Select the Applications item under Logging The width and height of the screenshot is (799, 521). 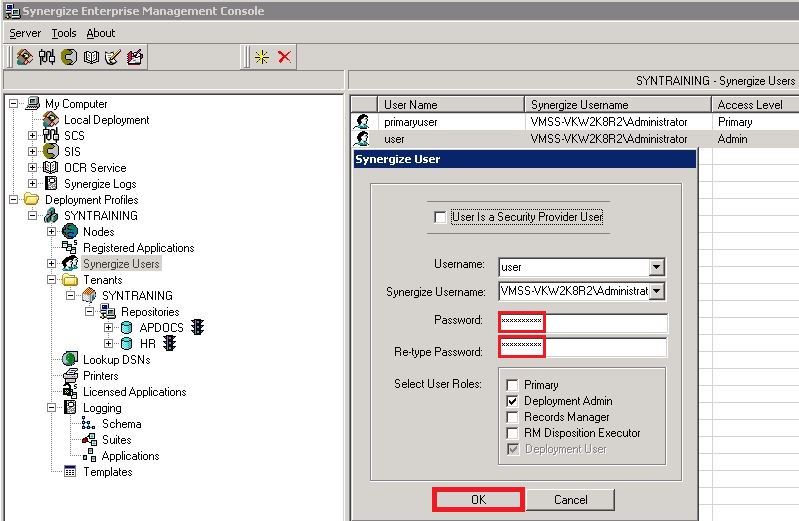tap(130, 456)
